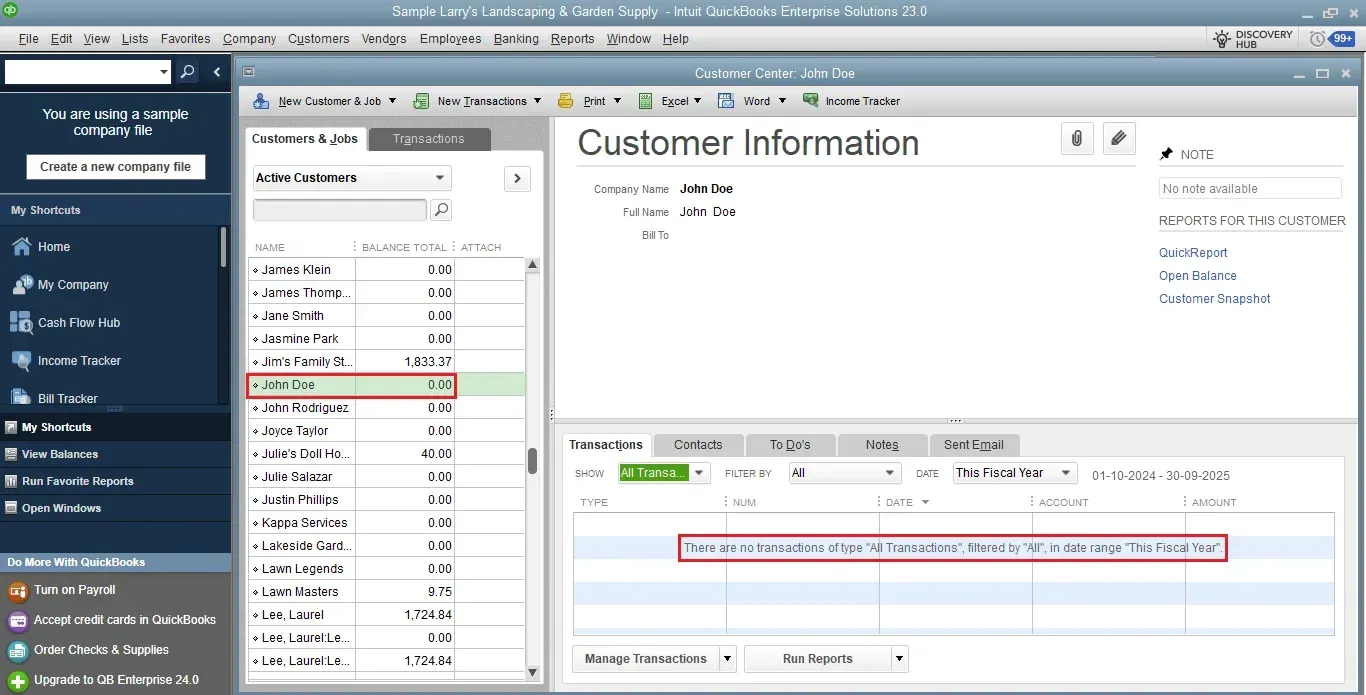Open the Customers menu

(x=319, y=39)
